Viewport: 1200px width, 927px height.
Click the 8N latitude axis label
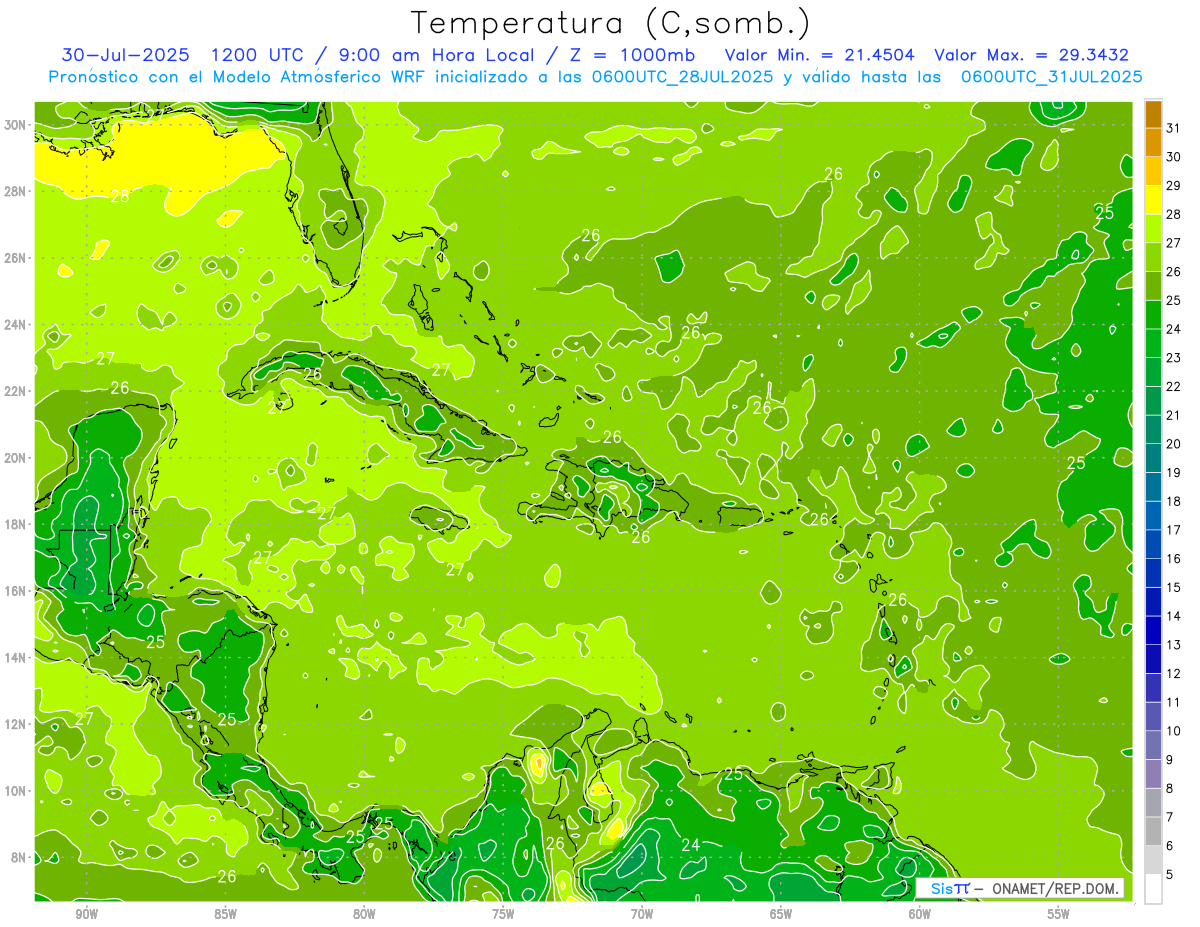(x=20, y=857)
